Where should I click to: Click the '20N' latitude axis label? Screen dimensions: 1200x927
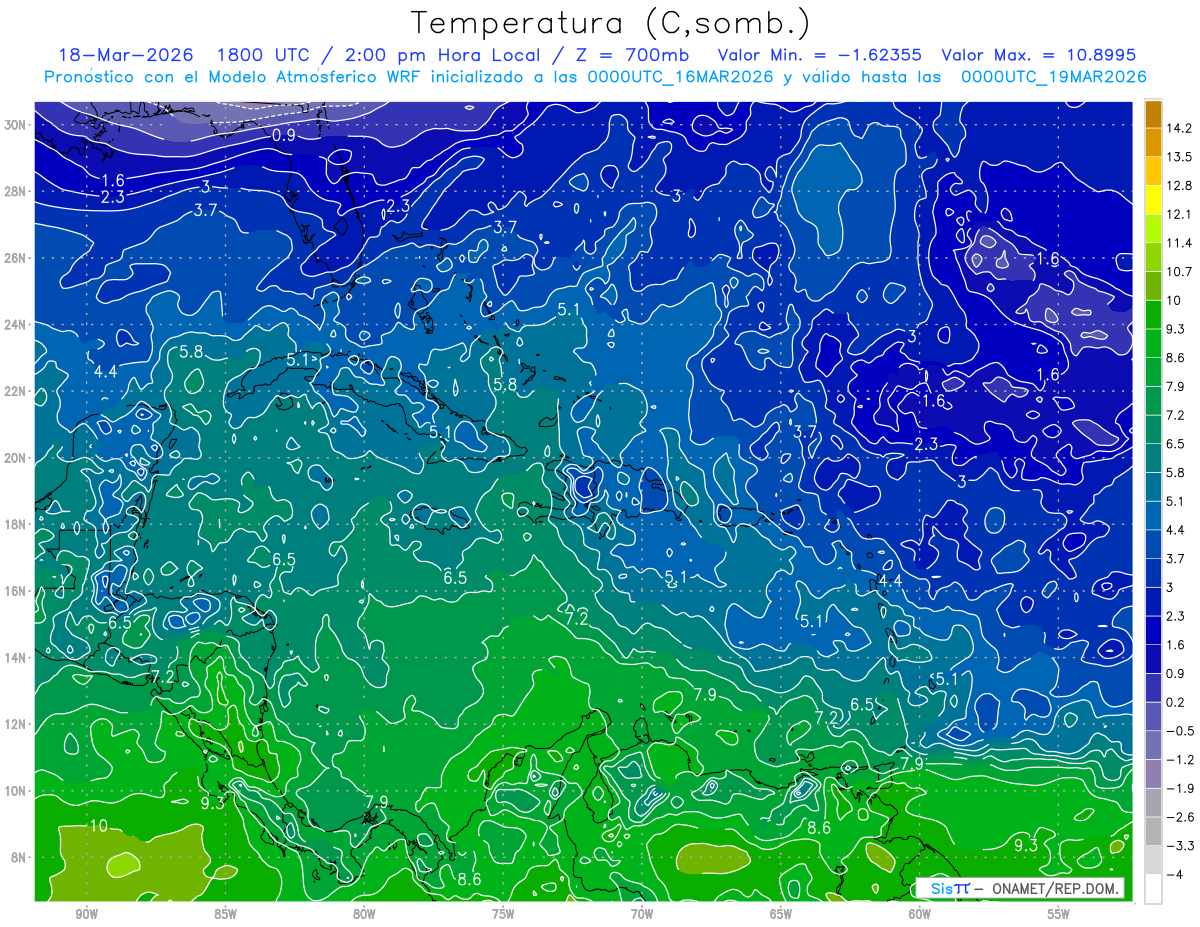click(15, 458)
